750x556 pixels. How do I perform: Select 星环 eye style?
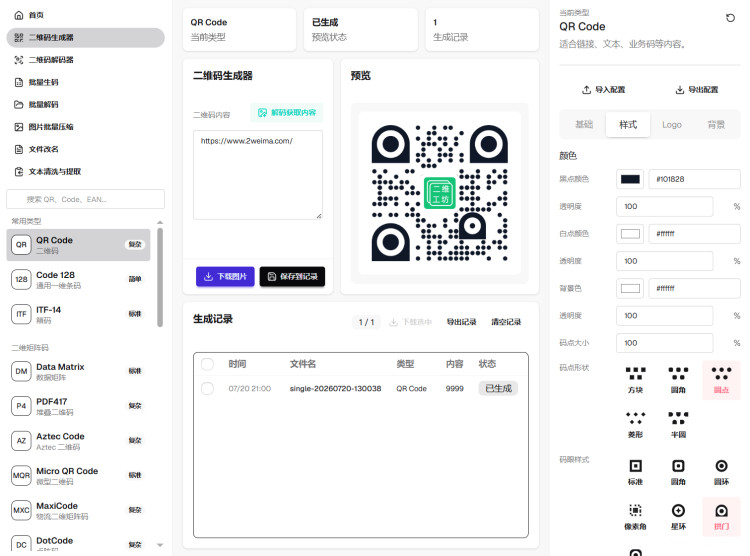click(678, 517)
